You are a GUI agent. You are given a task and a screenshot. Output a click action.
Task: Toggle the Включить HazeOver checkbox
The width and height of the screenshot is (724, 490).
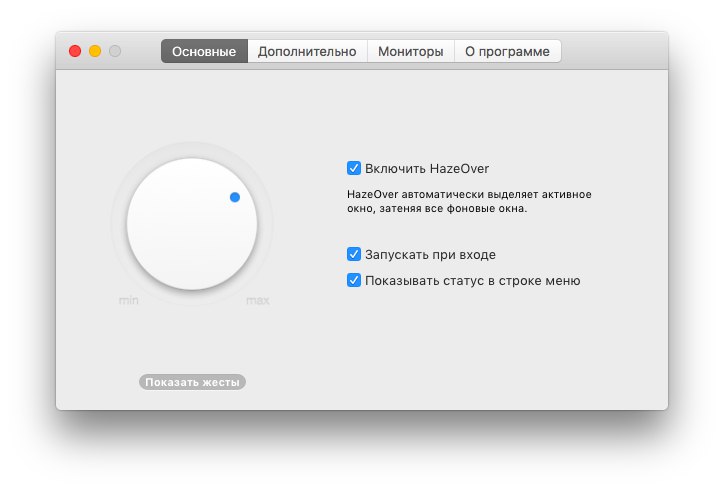pos(354,168)
